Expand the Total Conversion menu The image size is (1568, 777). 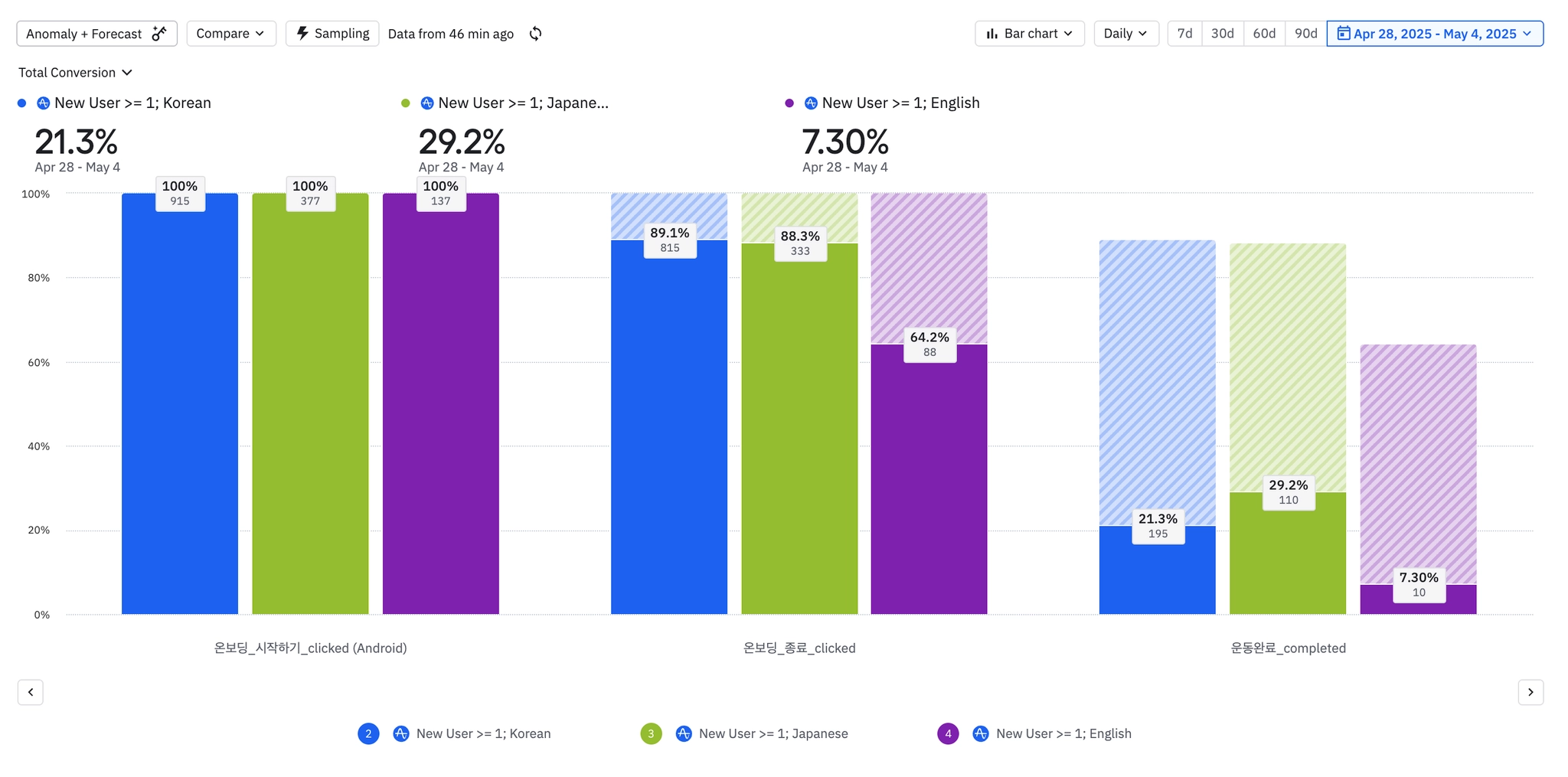pyautogui.click(x=75, y=73)
